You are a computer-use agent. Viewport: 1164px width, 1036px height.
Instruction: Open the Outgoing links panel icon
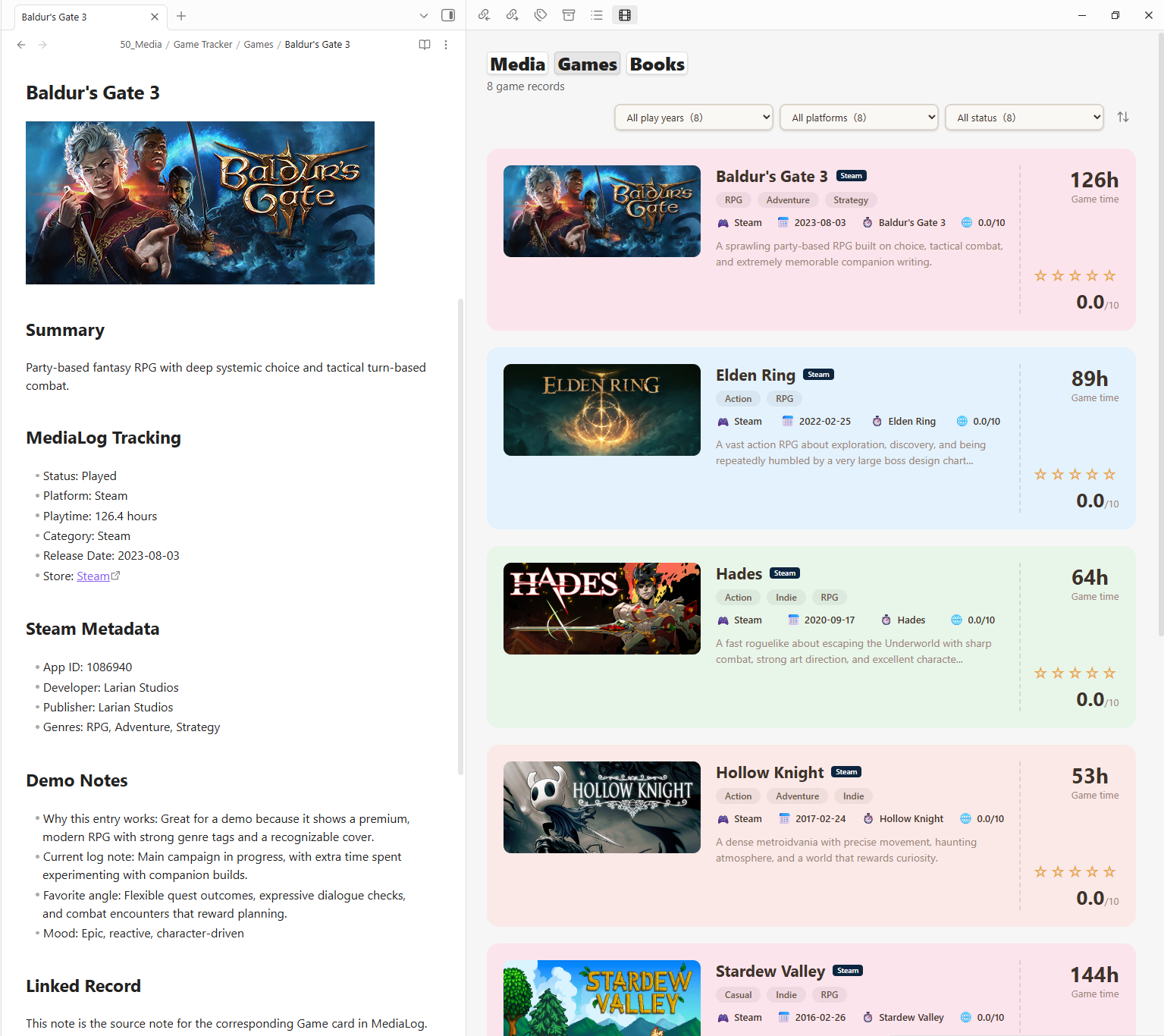click(x=513, y=15)
